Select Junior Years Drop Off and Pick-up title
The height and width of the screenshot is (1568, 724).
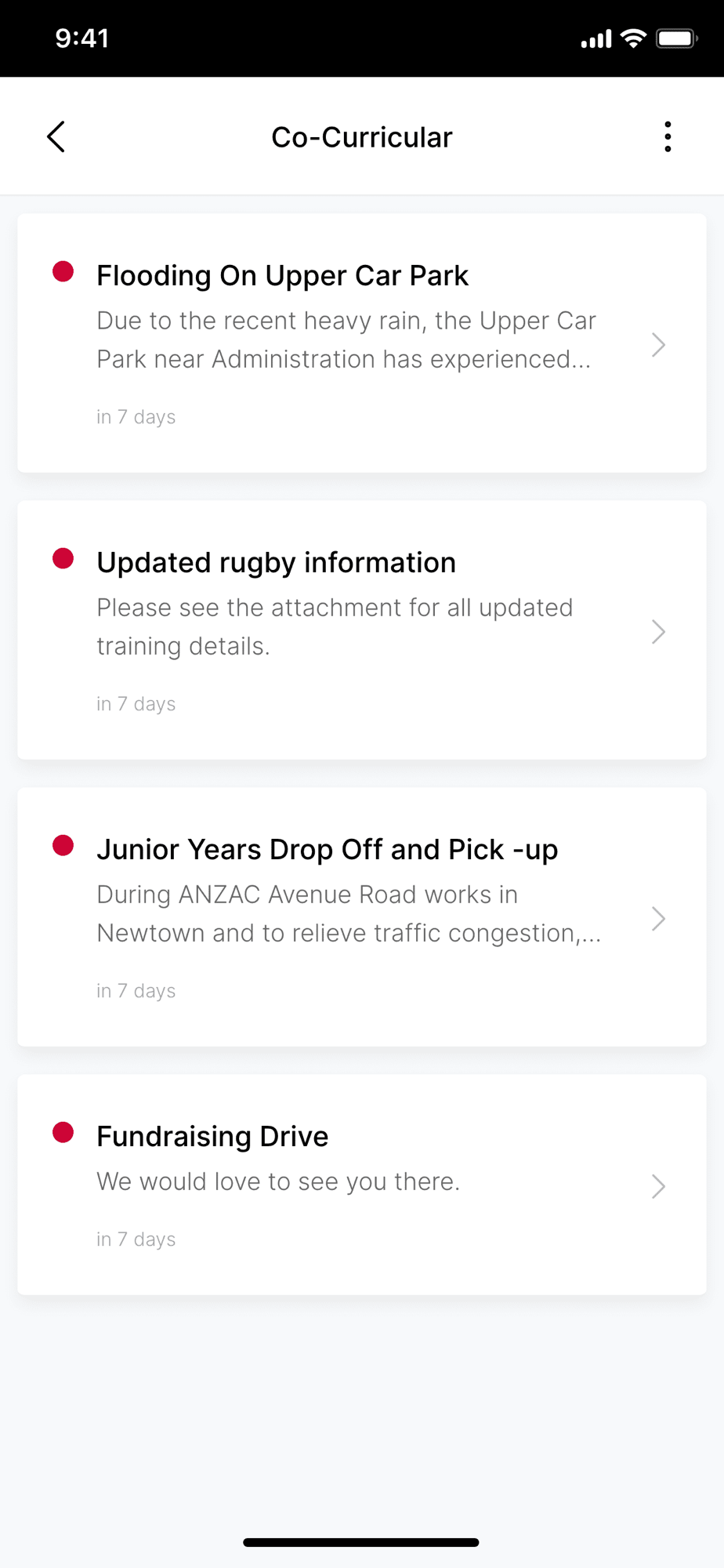pyautogui.click(x=327, y=850)
